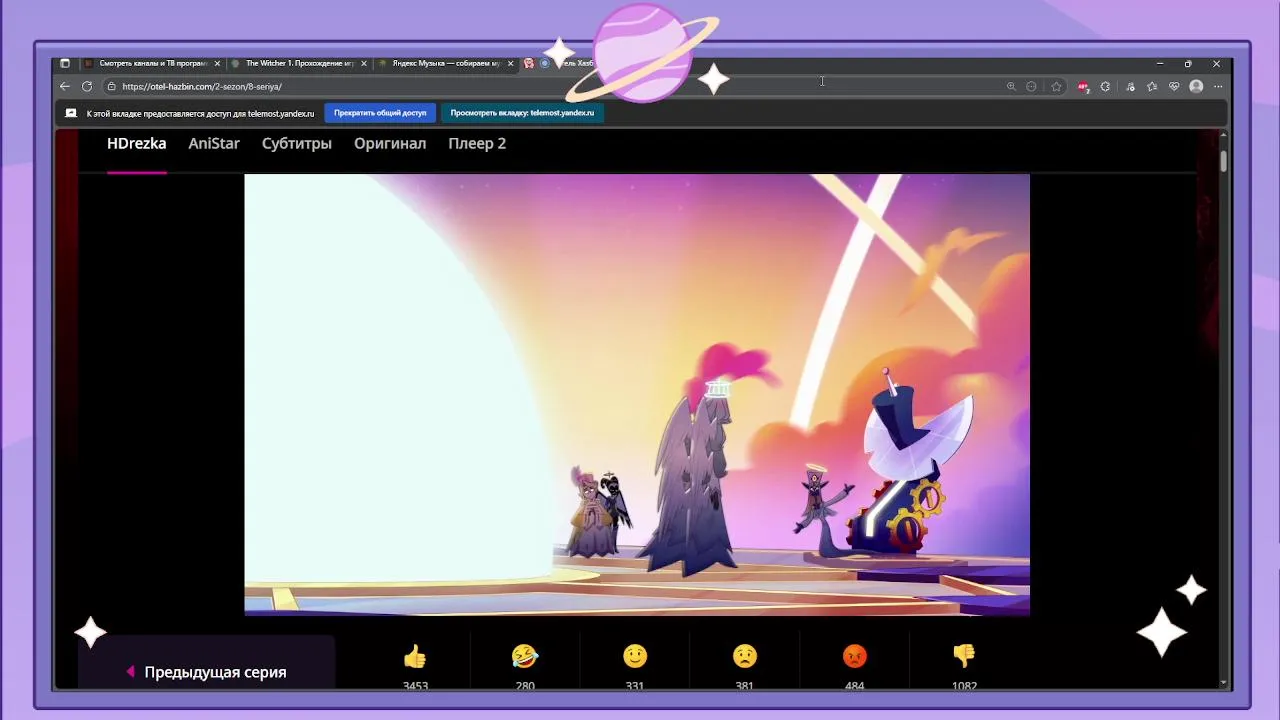
Task: Close the Яндекс Музыка tab
Action: [510, 63]
